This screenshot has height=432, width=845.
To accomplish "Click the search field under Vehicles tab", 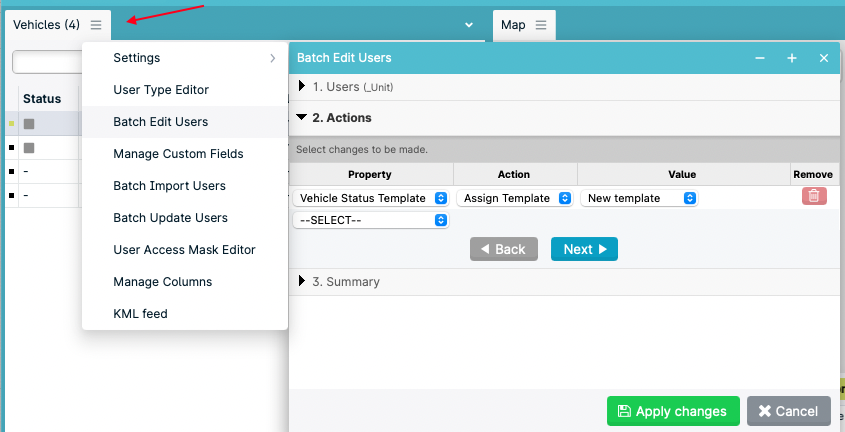I will [x=47, y=62].
